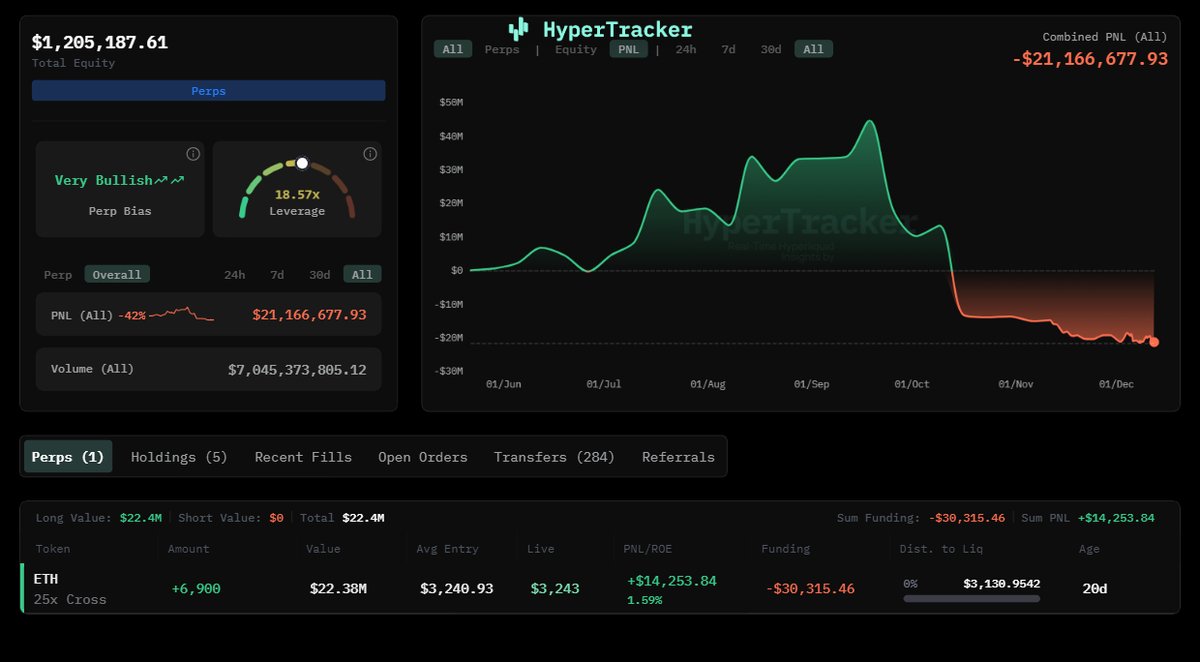
Task: Click the red endpoint marker on chart
Action: (x=1154, y=342)
